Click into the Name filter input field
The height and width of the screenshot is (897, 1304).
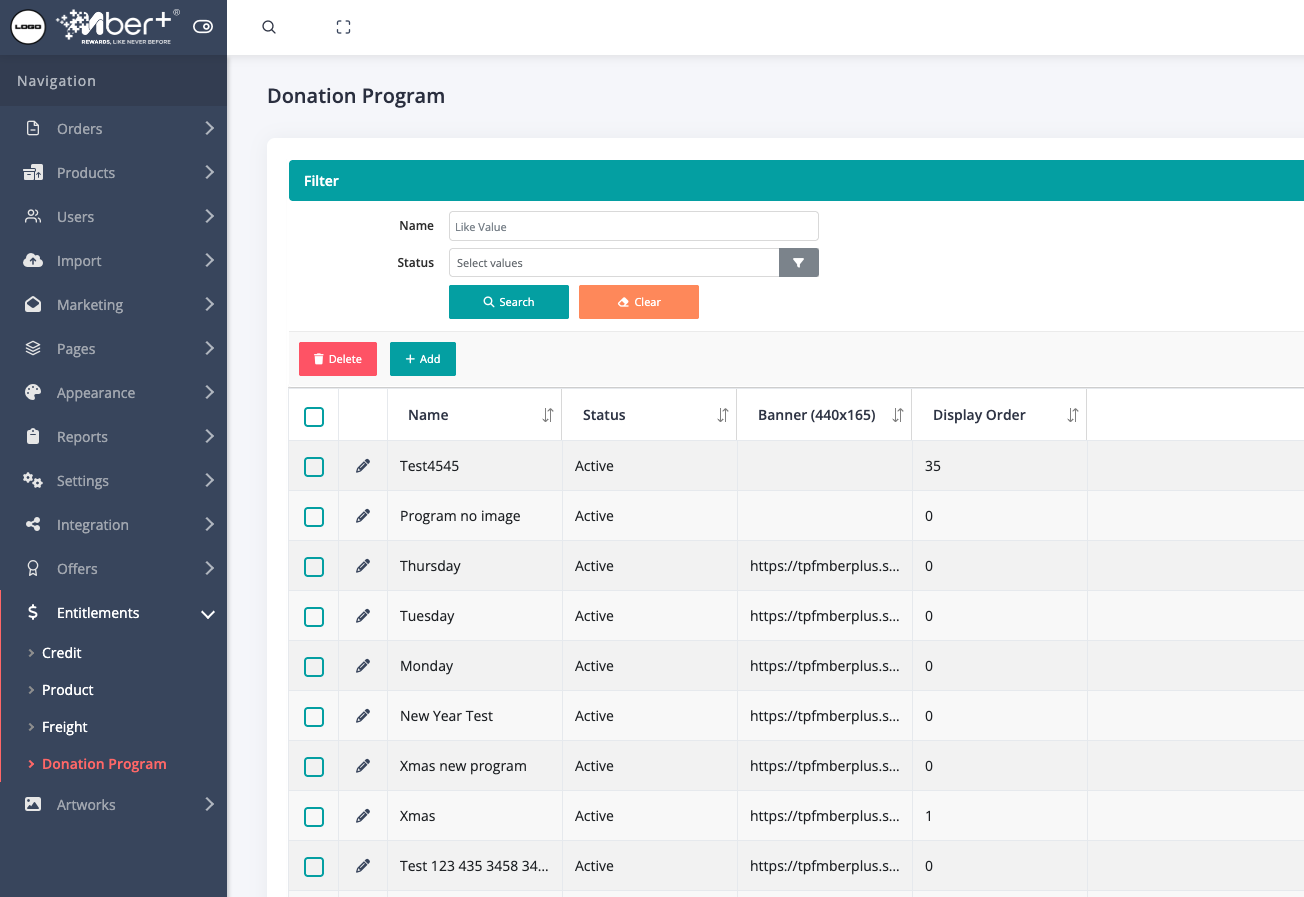pos(633,226)
